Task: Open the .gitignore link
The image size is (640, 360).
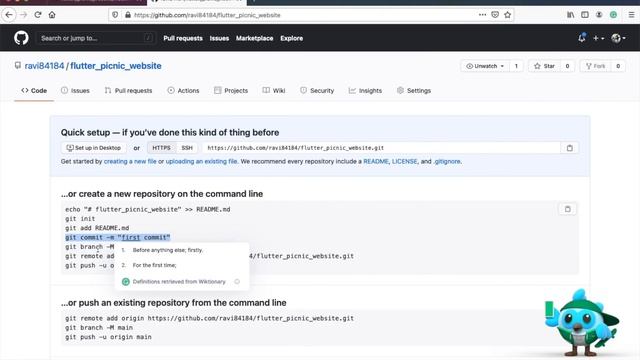Action: coord(447,161)
